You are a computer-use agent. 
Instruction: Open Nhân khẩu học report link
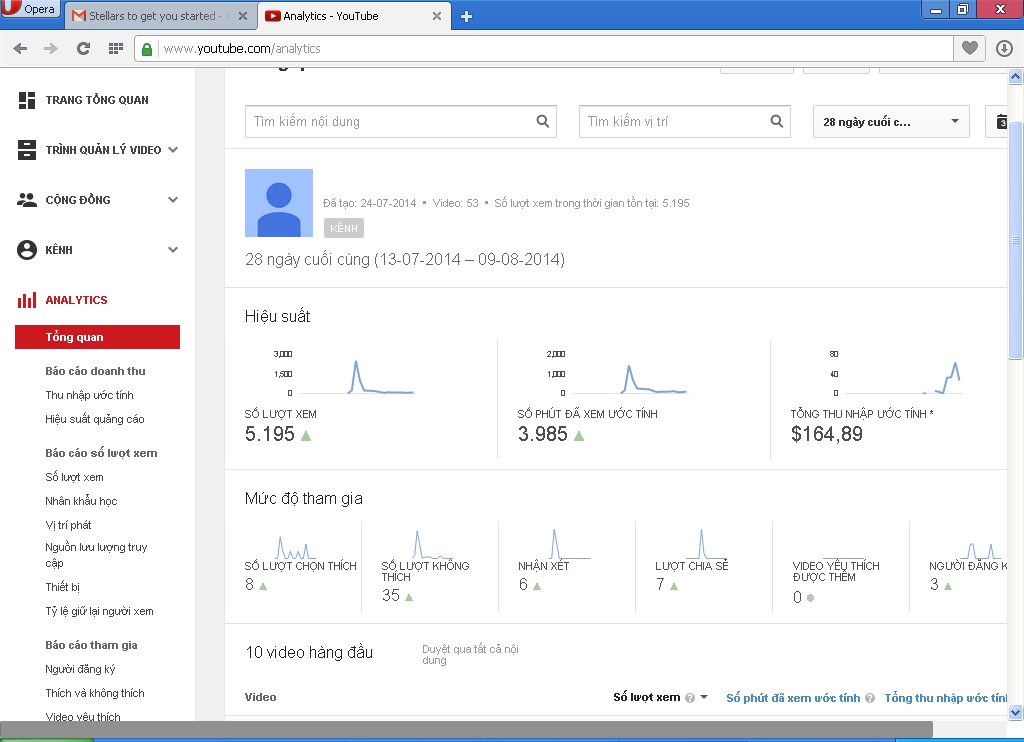[x=81, y=501]
